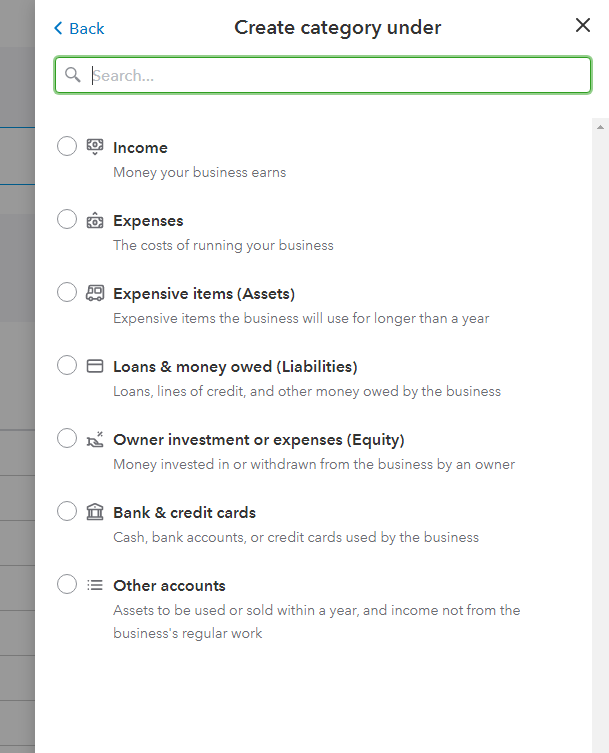Click the Income cash icon
The image size is (609, 753).
pos(95,147)
